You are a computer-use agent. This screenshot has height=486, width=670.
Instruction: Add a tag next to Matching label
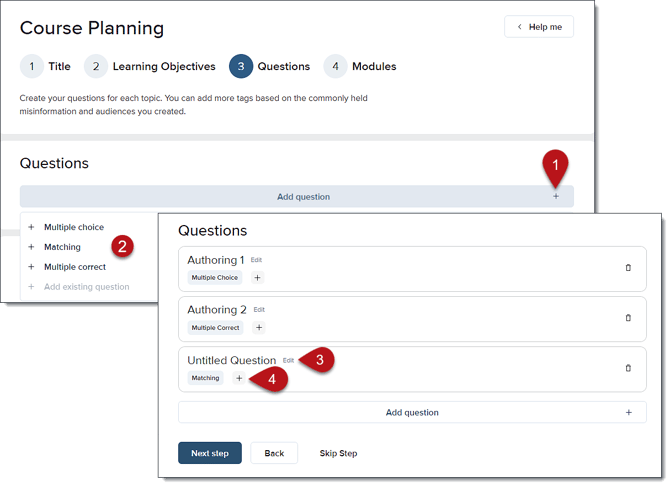click(238, 378)
